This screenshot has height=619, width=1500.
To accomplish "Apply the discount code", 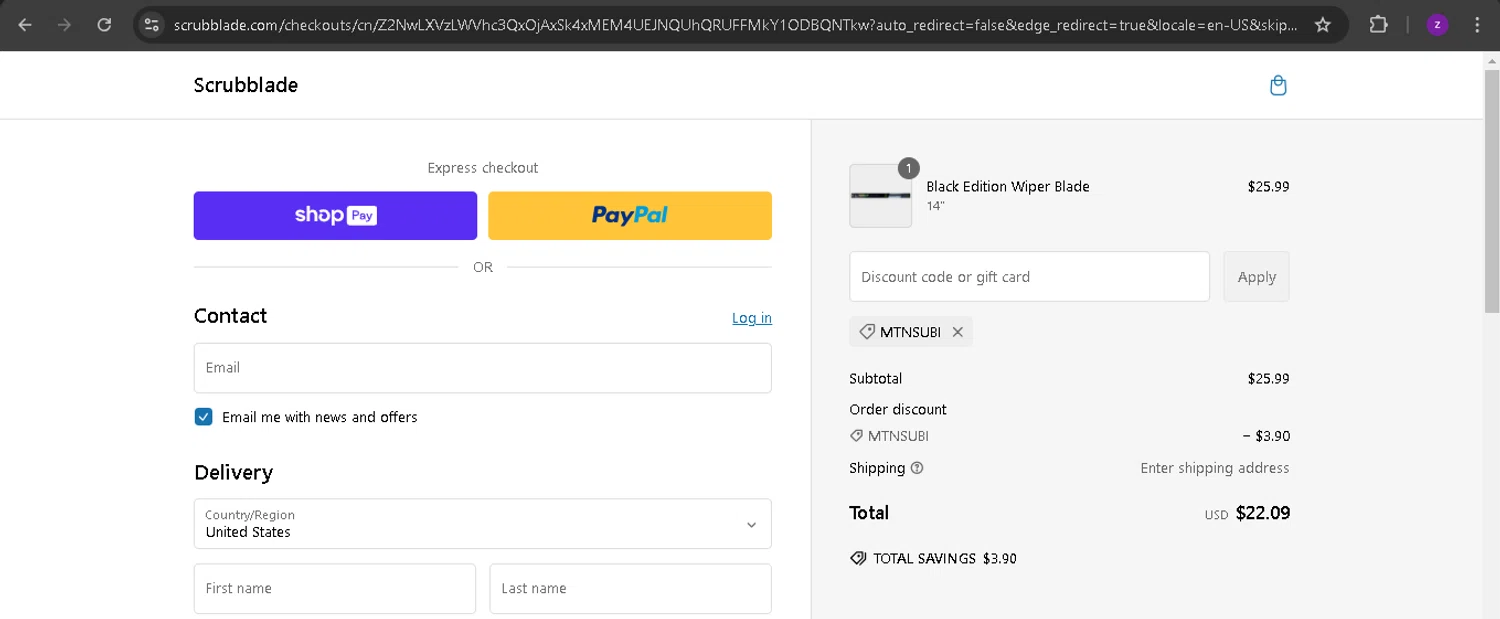I will pos(1256,277).
